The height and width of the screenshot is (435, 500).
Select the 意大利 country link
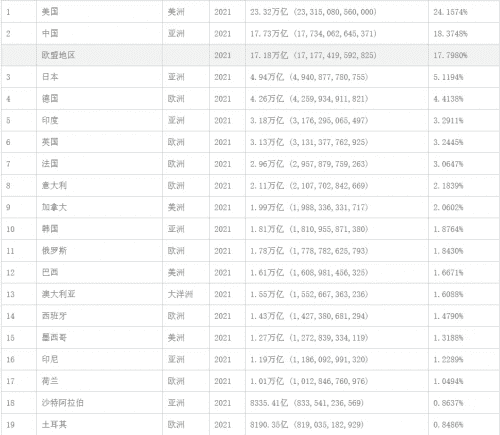(x=54, y=185)
